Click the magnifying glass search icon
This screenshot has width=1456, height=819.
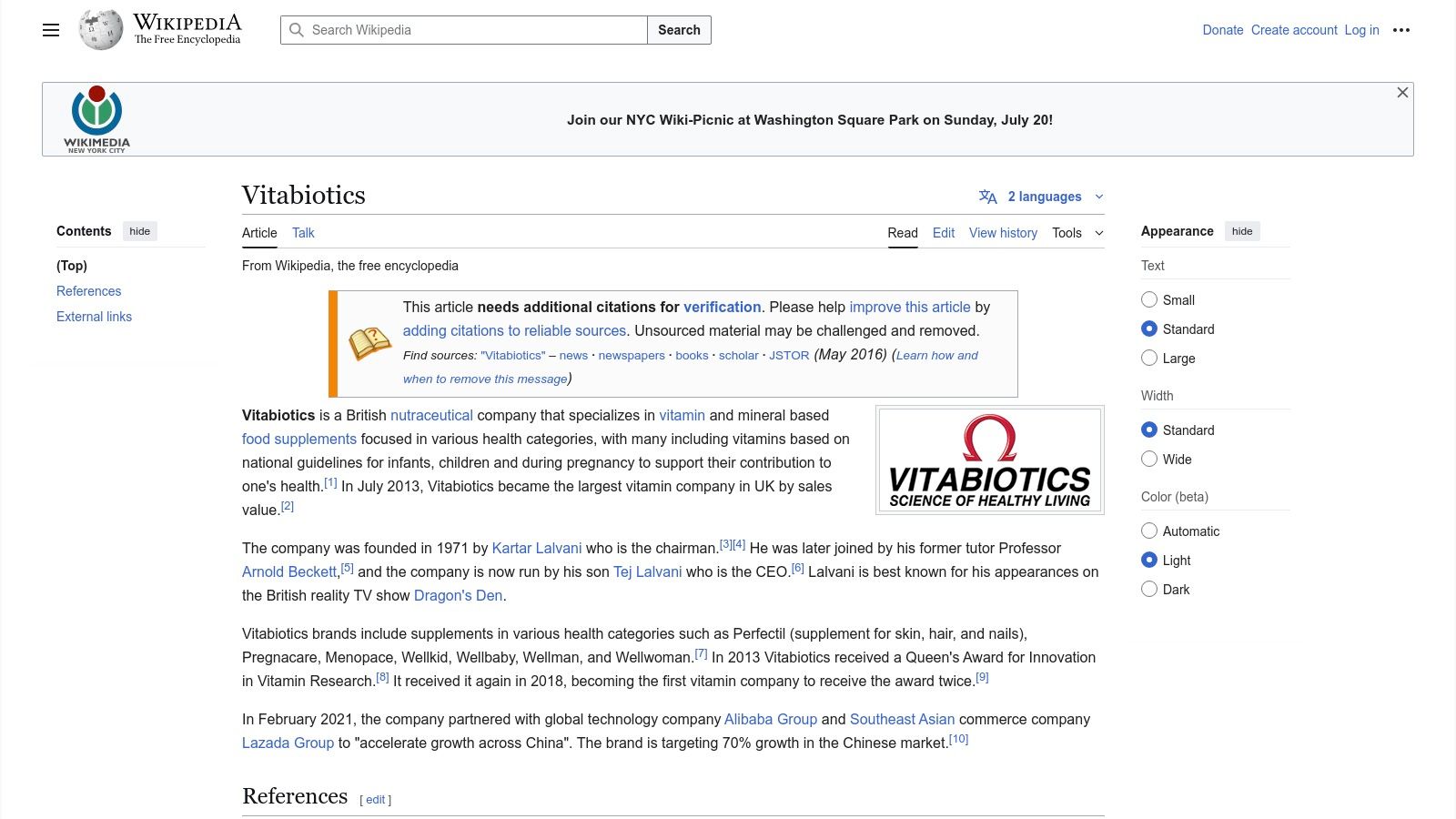(x=297, y=30)
